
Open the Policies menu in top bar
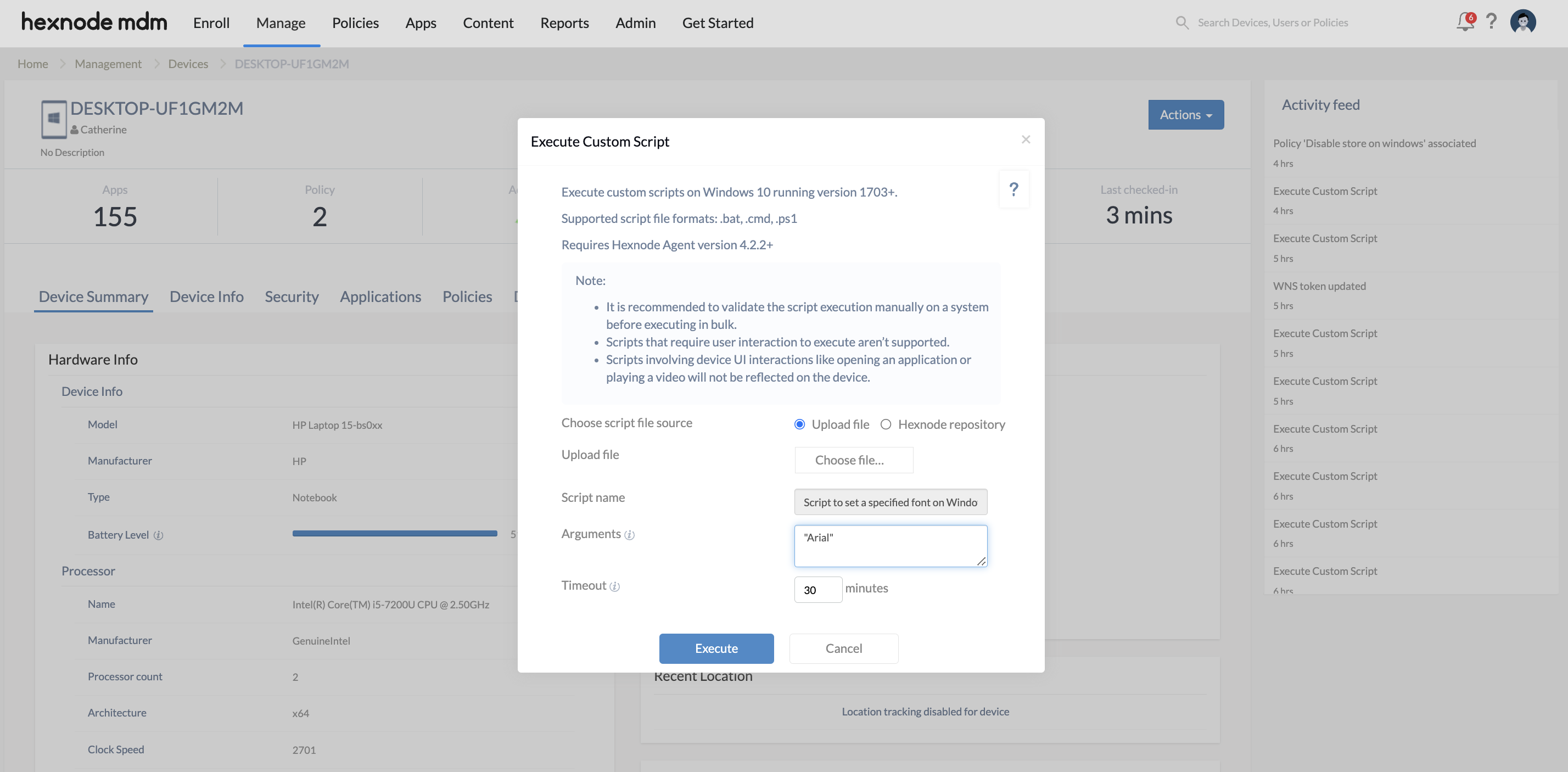tap(355, 23)
